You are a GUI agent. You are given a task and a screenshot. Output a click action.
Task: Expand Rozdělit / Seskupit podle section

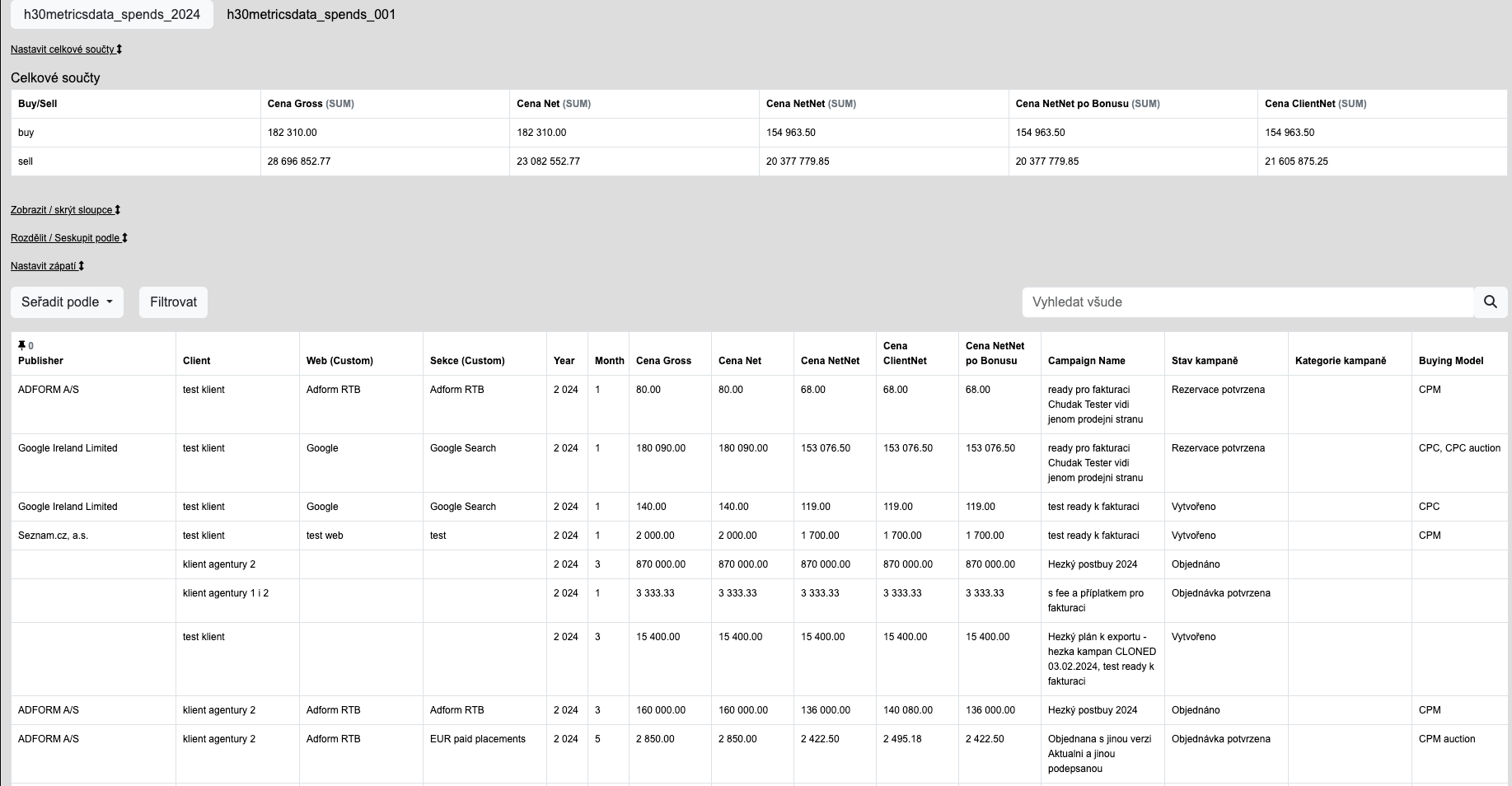tap(69, 238)
